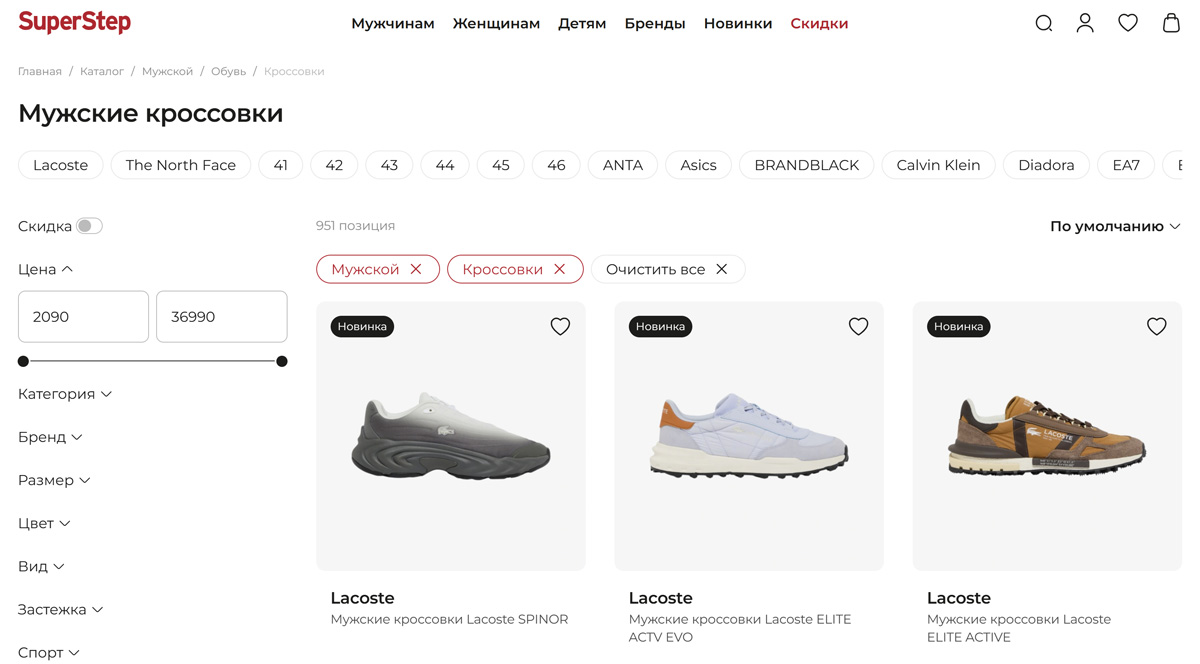Open the user account profile icon
Viewport: 1200px width, 664px height.
click(1085, 23)
